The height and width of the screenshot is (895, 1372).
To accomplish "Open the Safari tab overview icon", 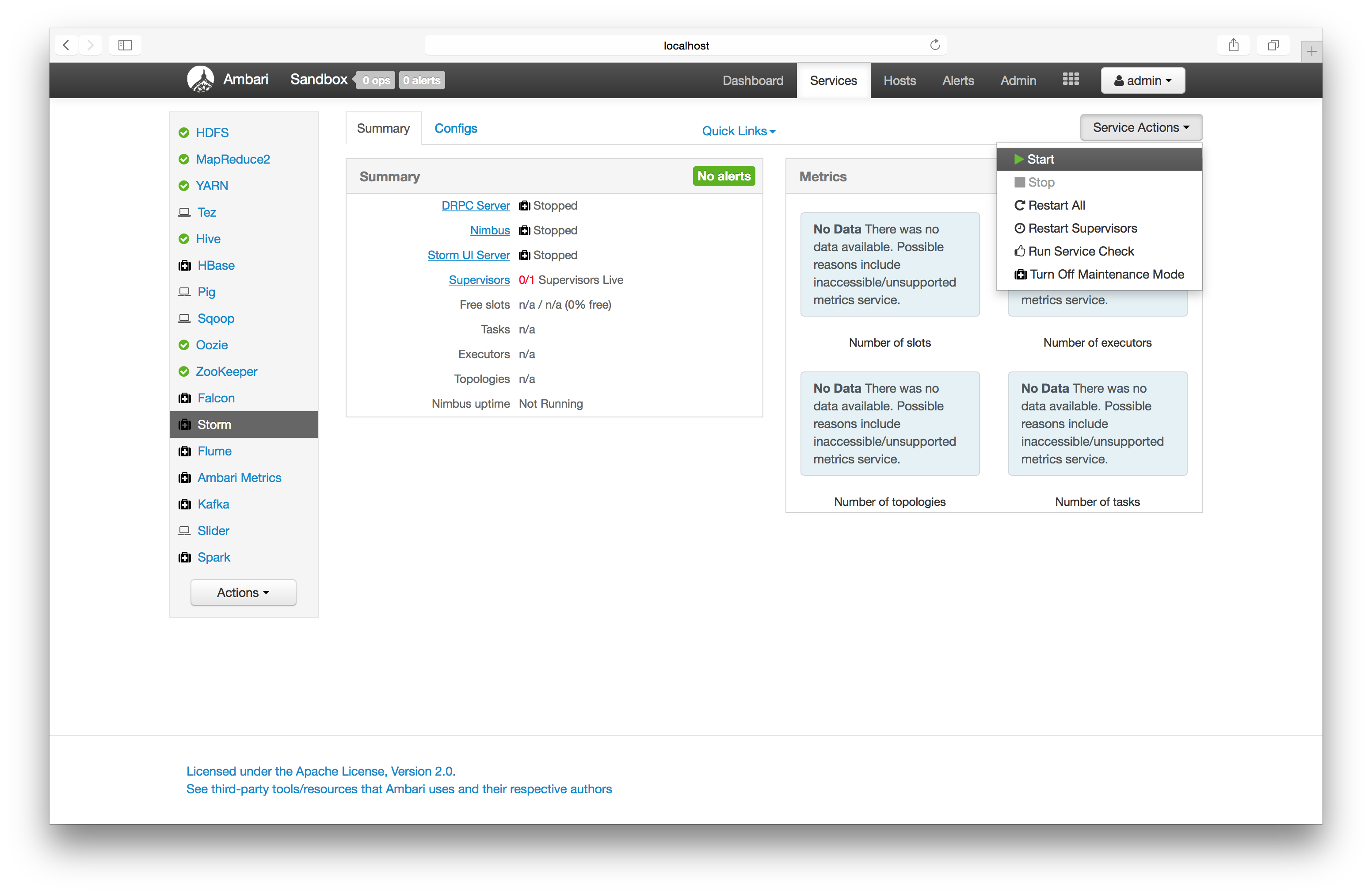I will (1273, 45).
